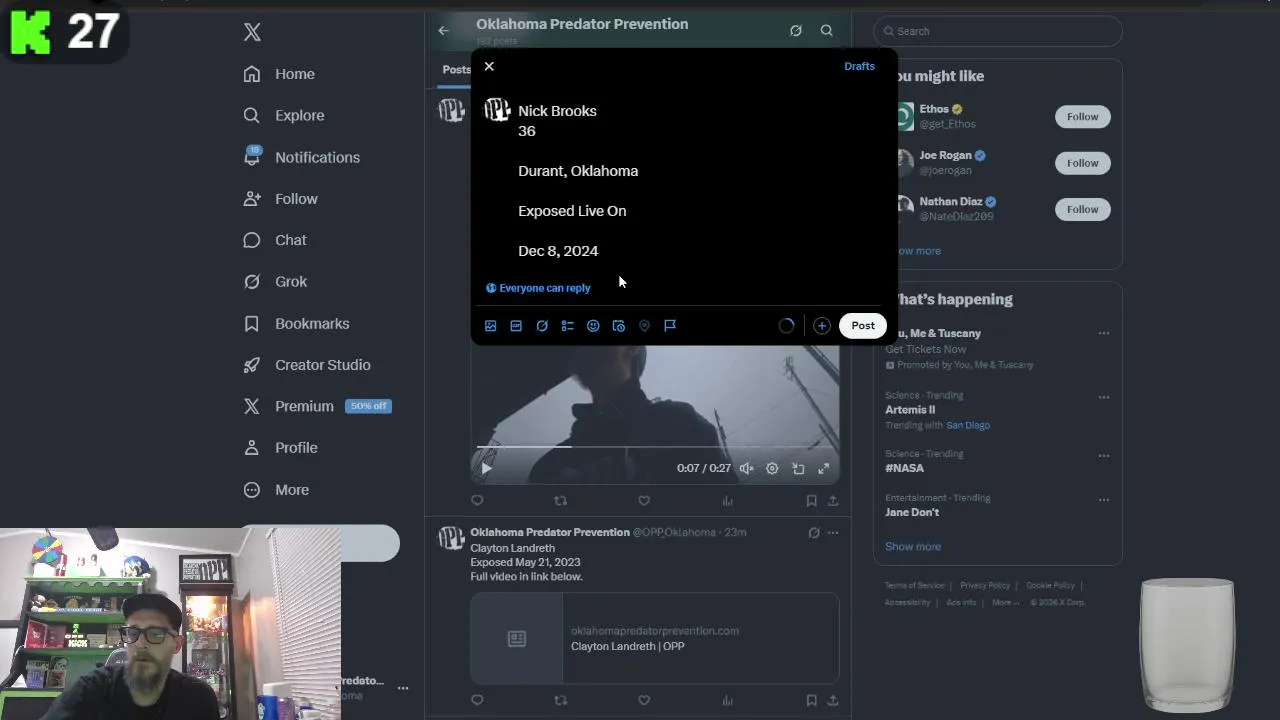The height and width of the screenshot is (720, 1280).
Task: Add a poll to the post
Action: (x=567, y=326)
